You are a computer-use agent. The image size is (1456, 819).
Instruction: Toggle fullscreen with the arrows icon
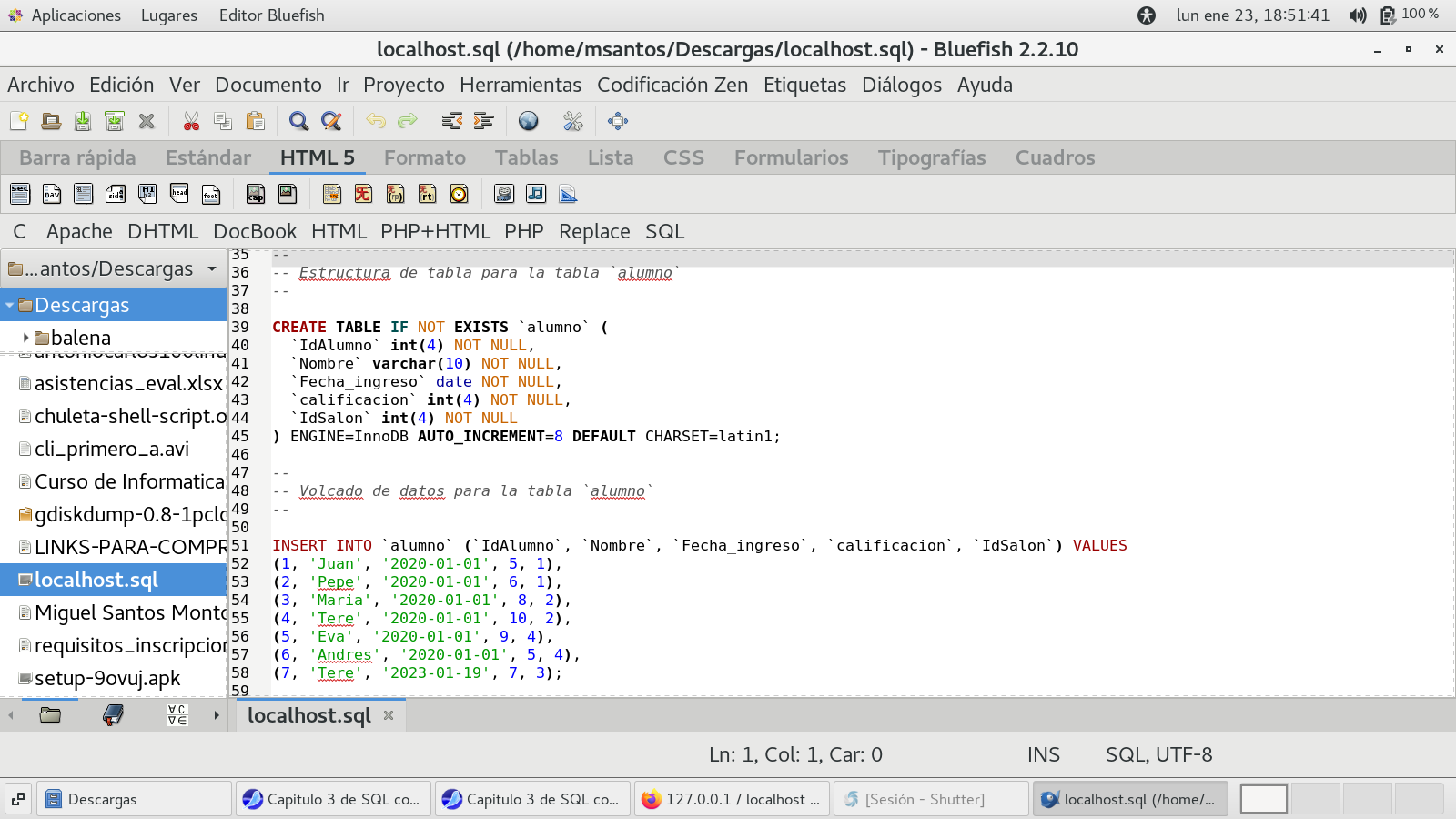(618, 121)
